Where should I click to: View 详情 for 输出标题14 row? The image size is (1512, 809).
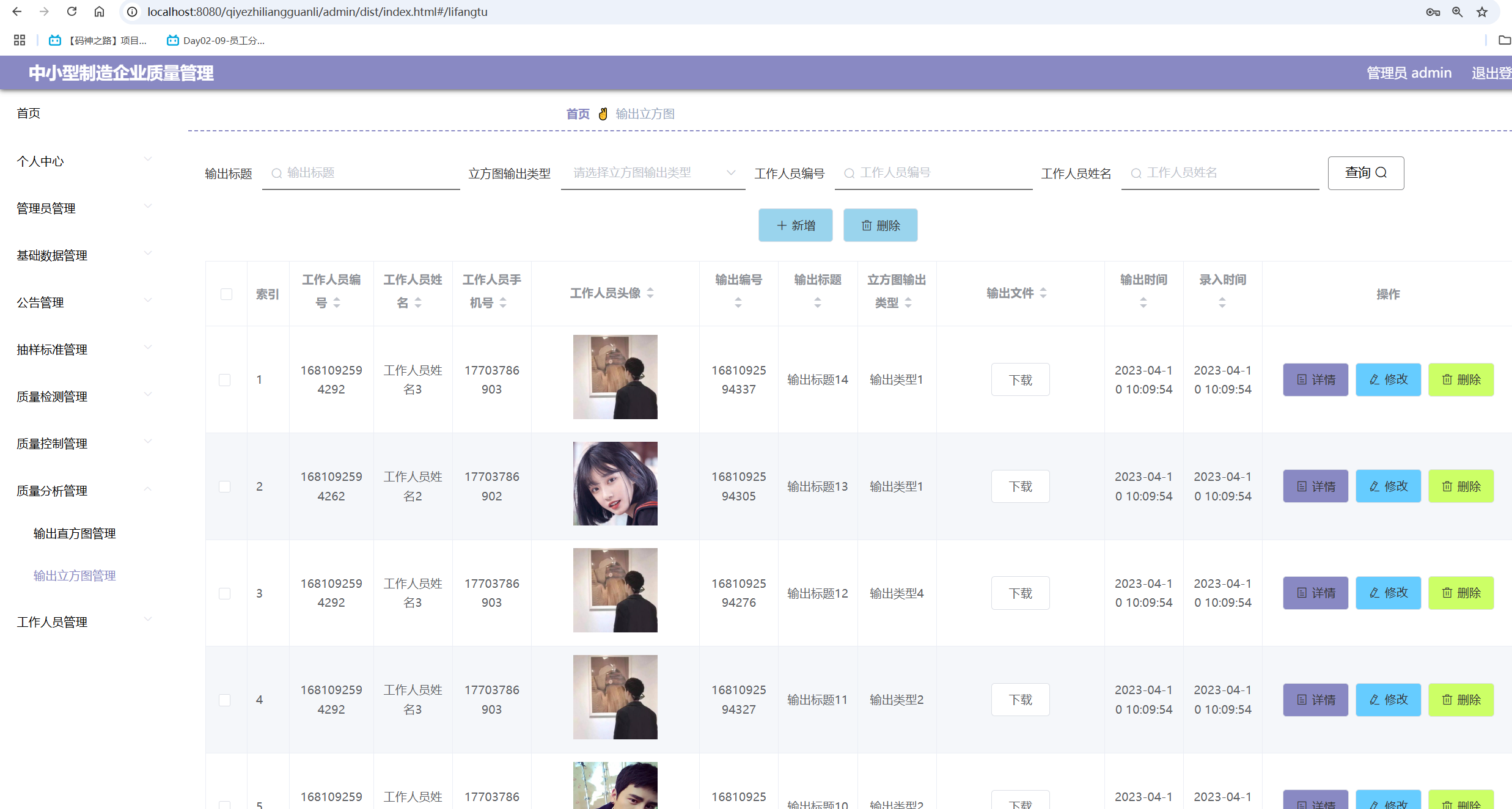[x=1315, y=379]
